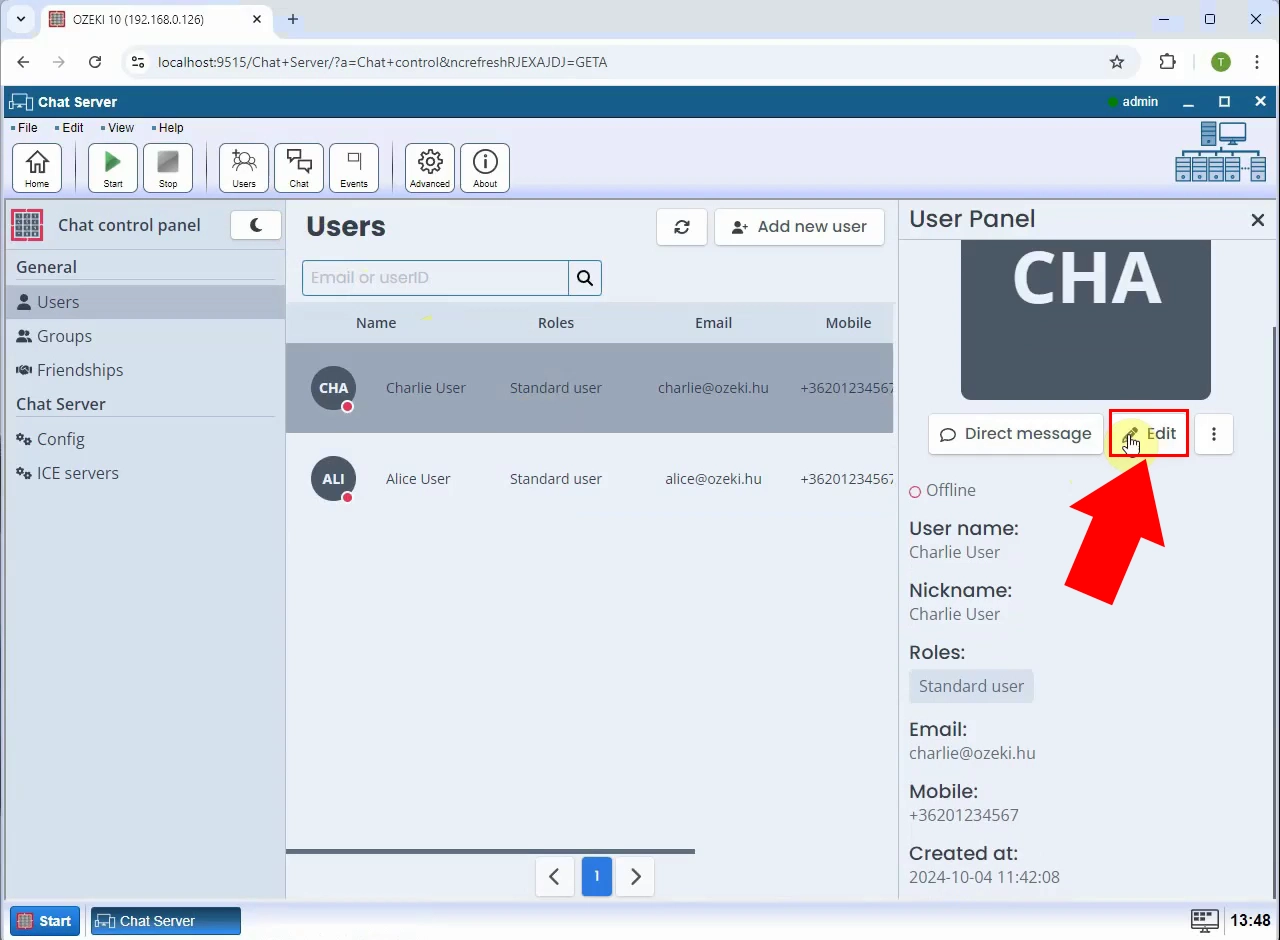The width and height of the screenshot is (1280, 940).
Task: Click Charlie's CHA avatar in list
Action: coord(333,388)
